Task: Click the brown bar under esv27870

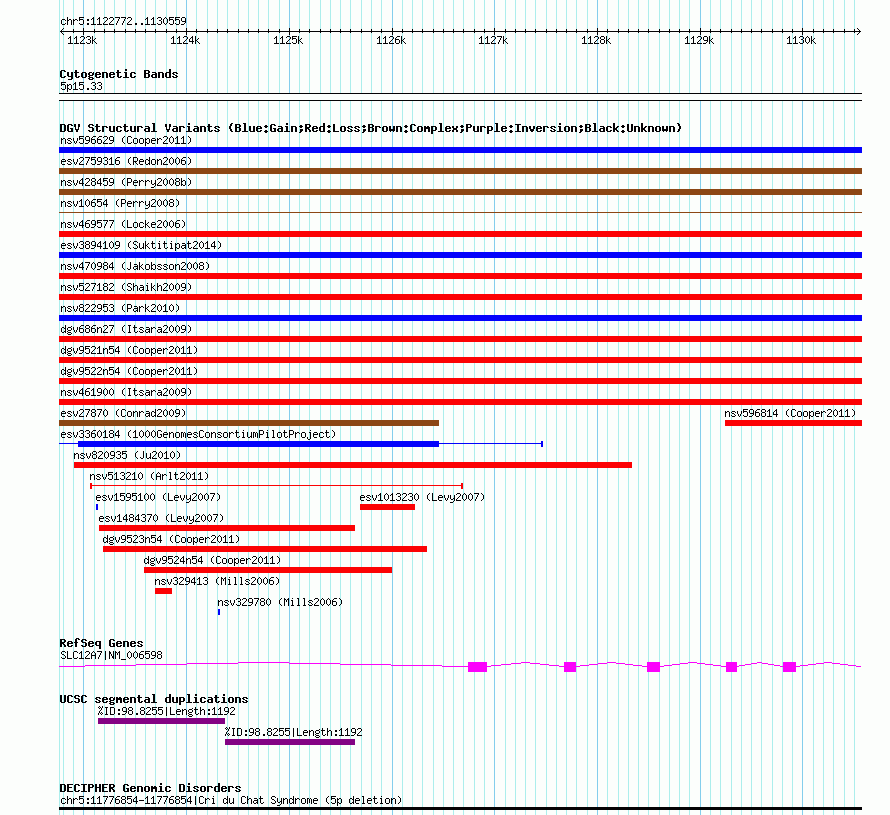Action: pos(249,423)
